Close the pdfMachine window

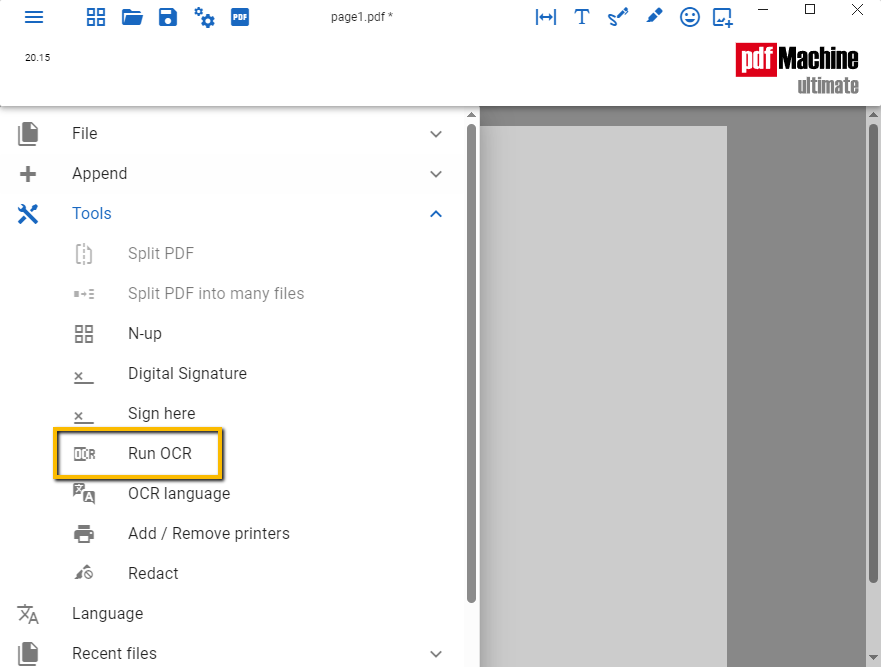[857, 9]
